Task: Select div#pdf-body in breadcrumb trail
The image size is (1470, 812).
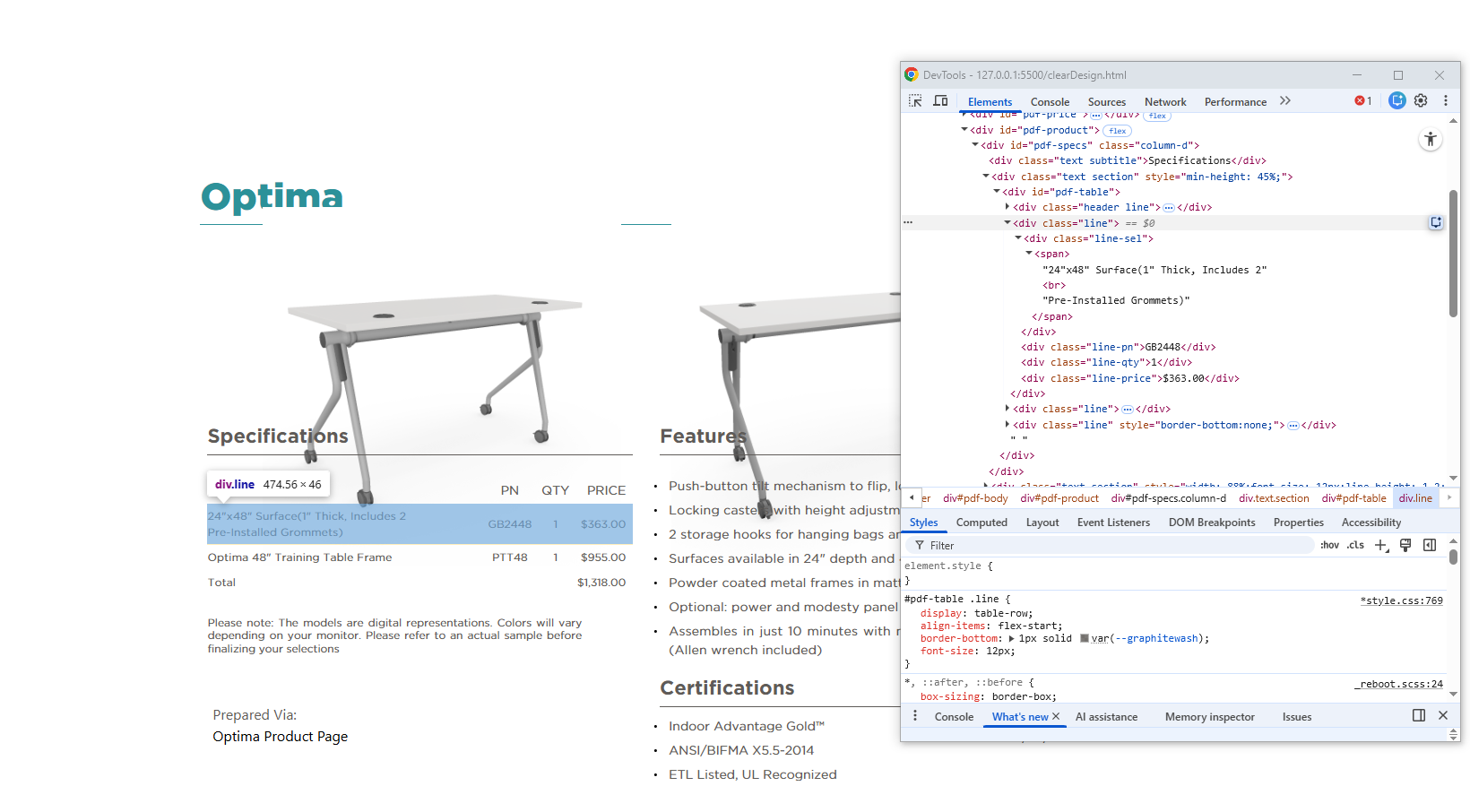Action: click(x=975, y=498)
